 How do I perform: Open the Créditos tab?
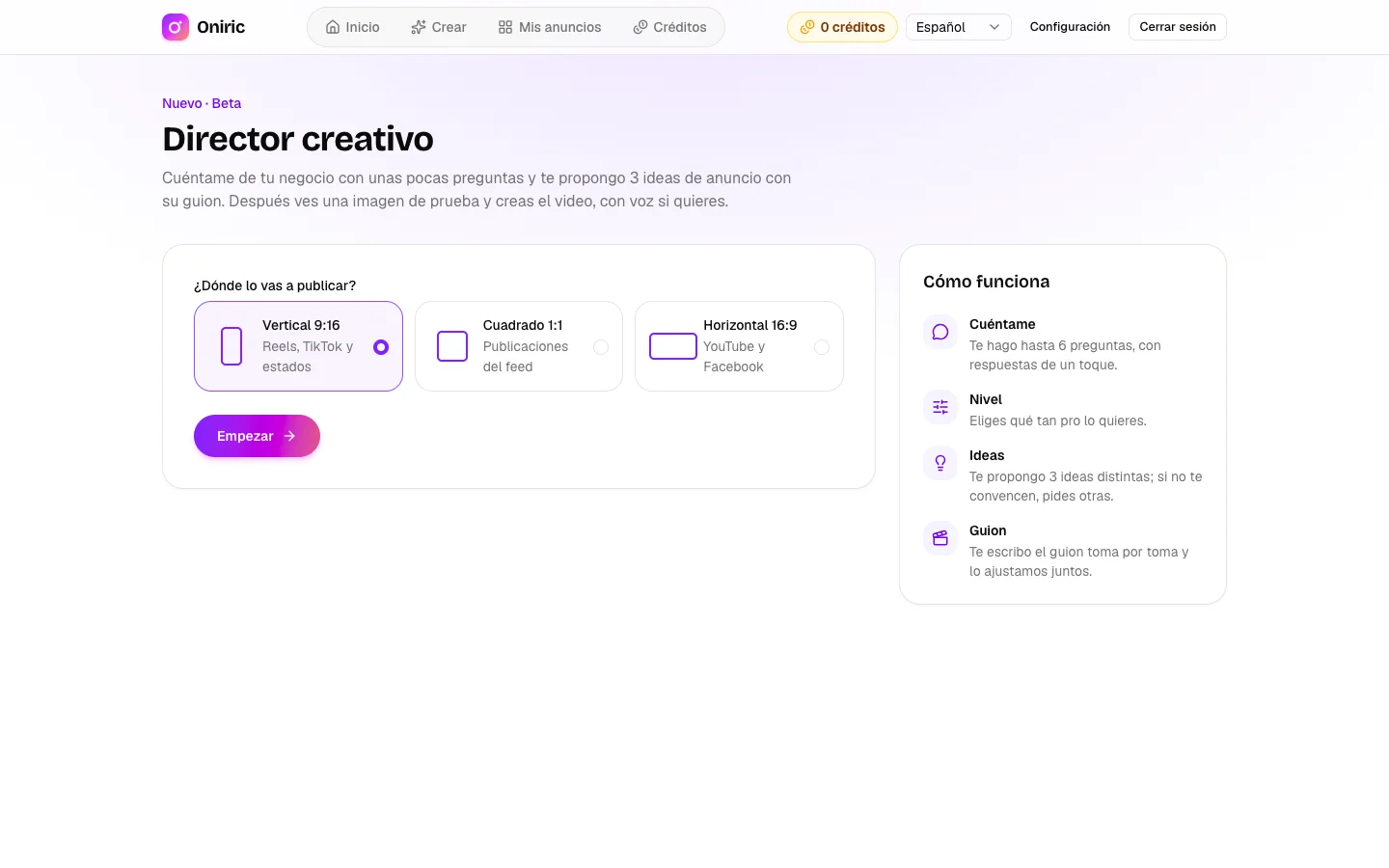[x=670, y=27]
